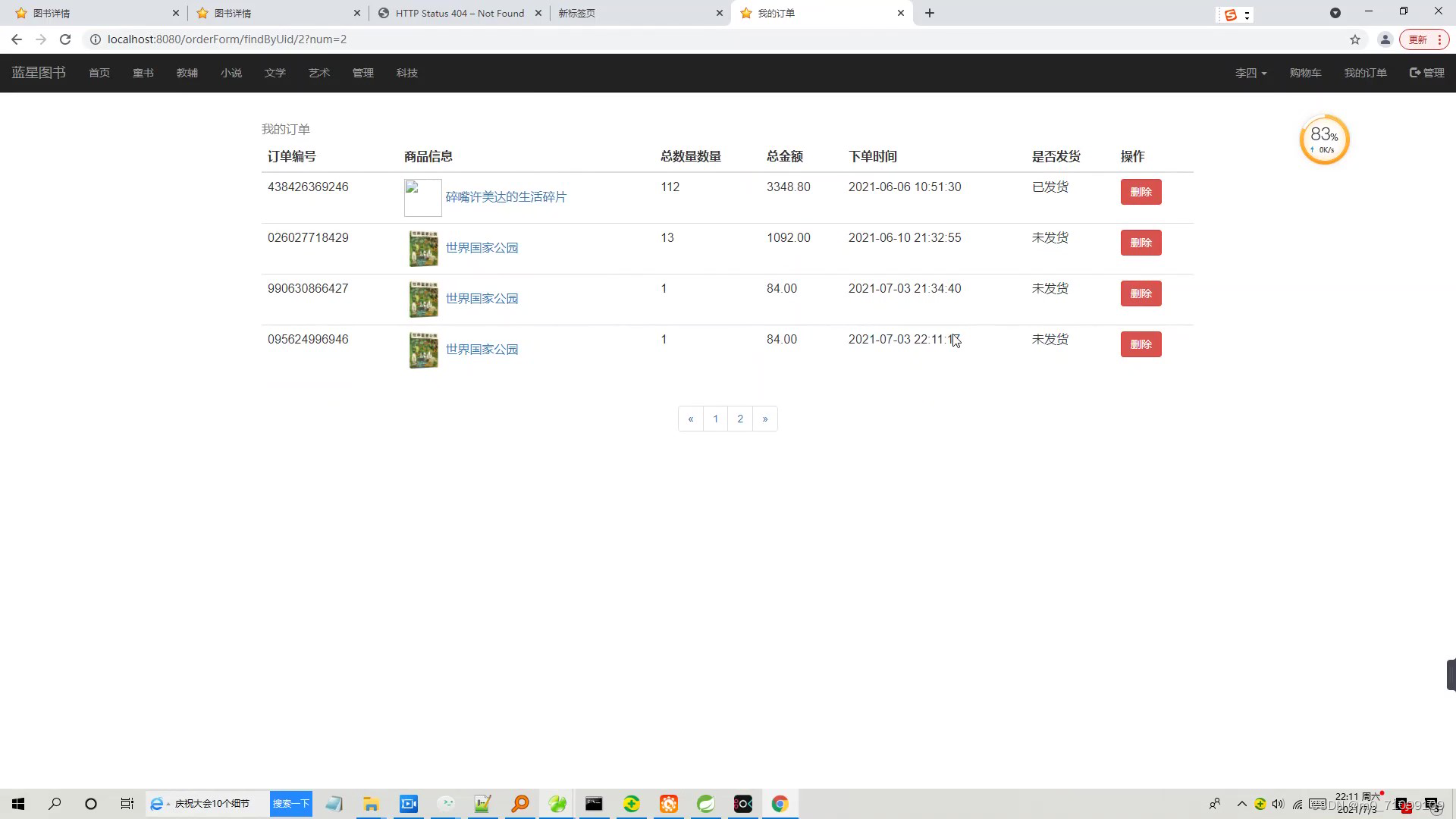Screen dimensions: 1456x819
Task: Launch Navicat from the taskbar
Action: point(557,804)
